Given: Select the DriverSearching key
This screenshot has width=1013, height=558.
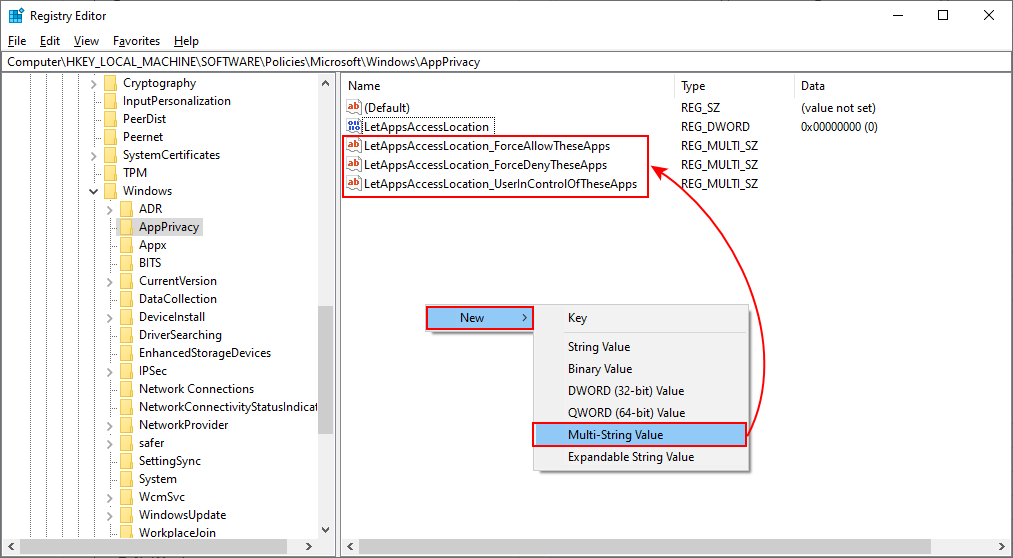Looking at the screenshot, I should tap(180, 335).
